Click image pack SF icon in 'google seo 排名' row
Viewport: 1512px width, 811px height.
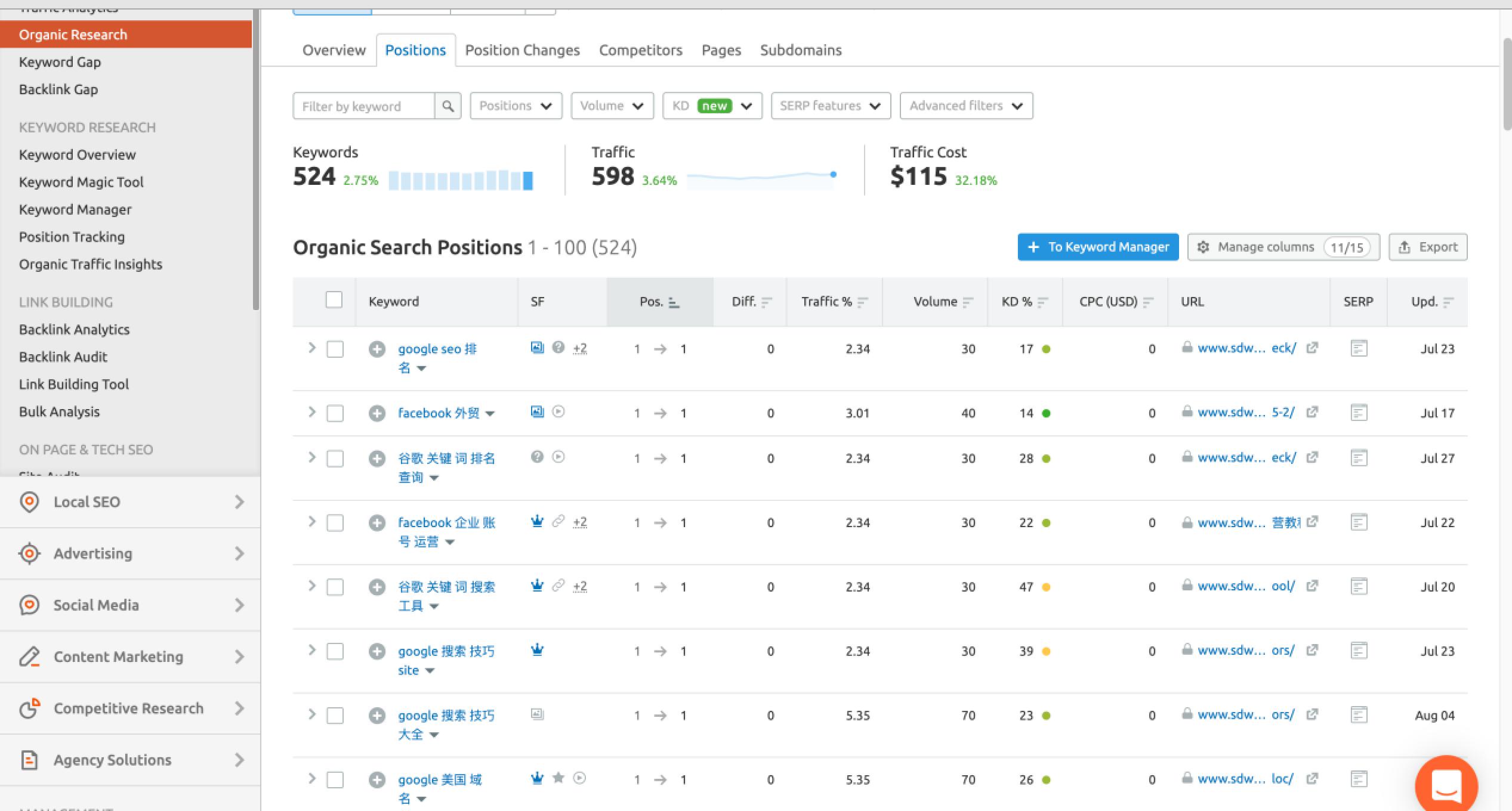537,348
